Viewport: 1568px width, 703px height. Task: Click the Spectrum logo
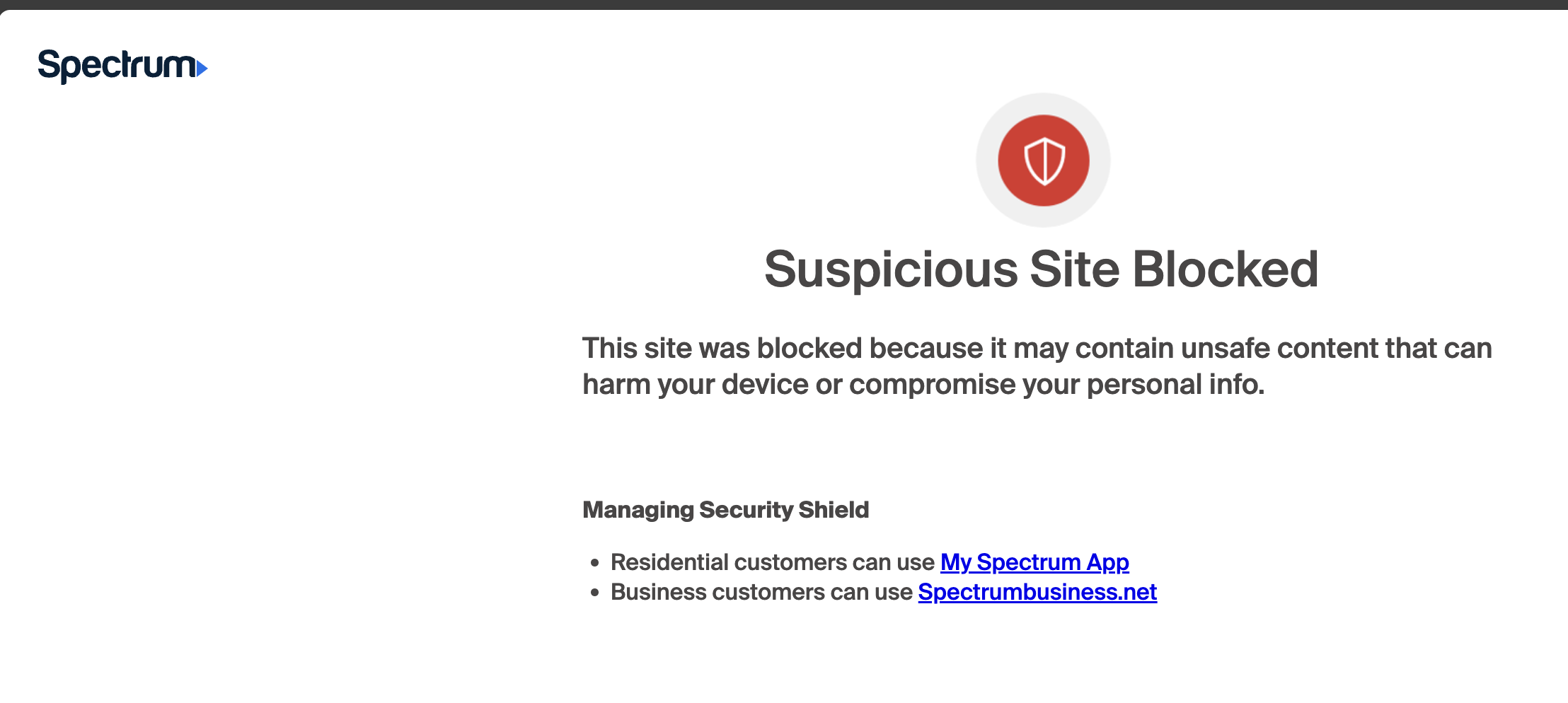pos(117,66)
